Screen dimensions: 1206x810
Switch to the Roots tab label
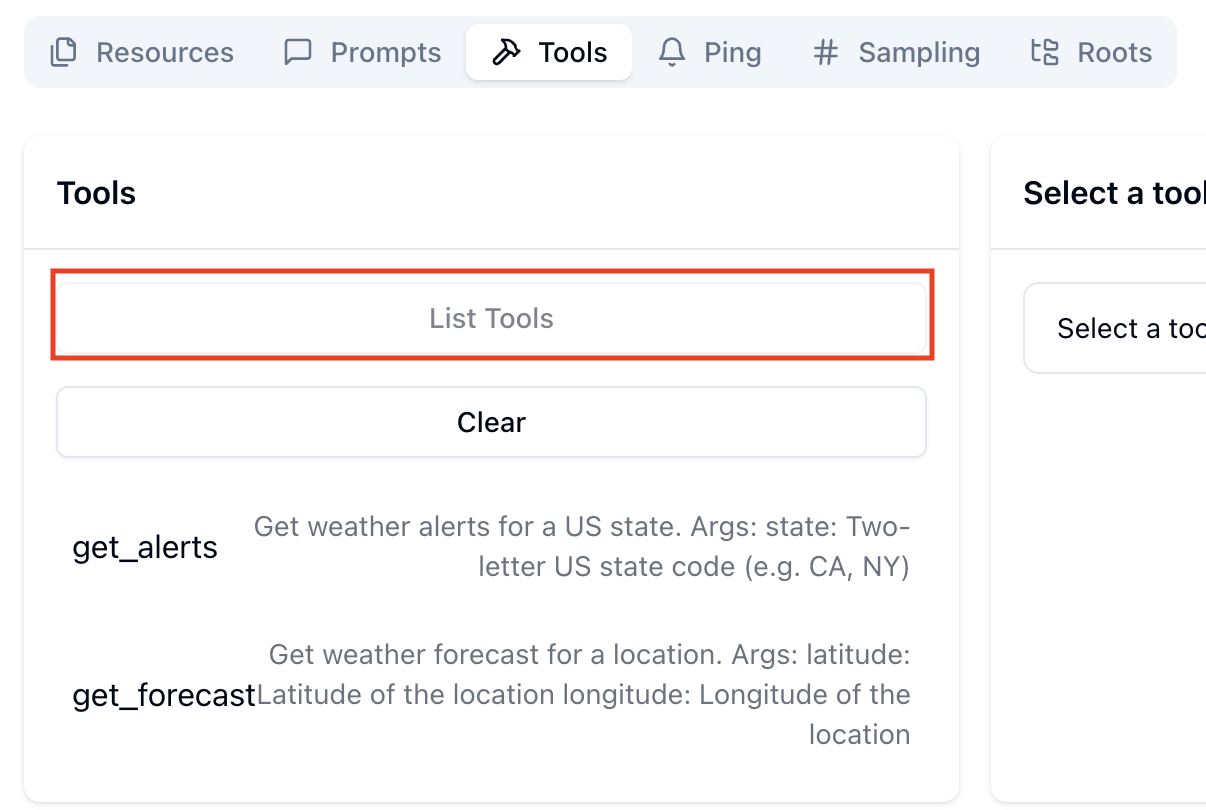1115,52
